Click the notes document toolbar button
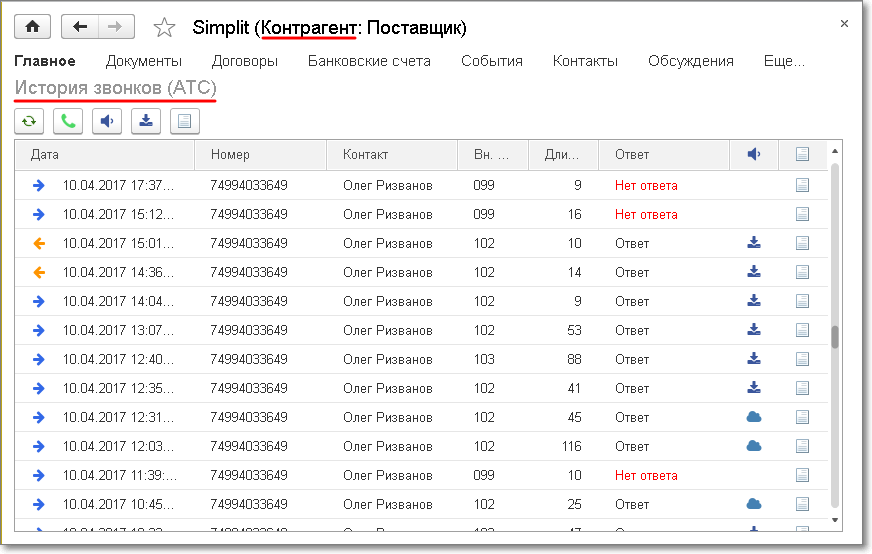The image size is (872, 554). point(185,121)
